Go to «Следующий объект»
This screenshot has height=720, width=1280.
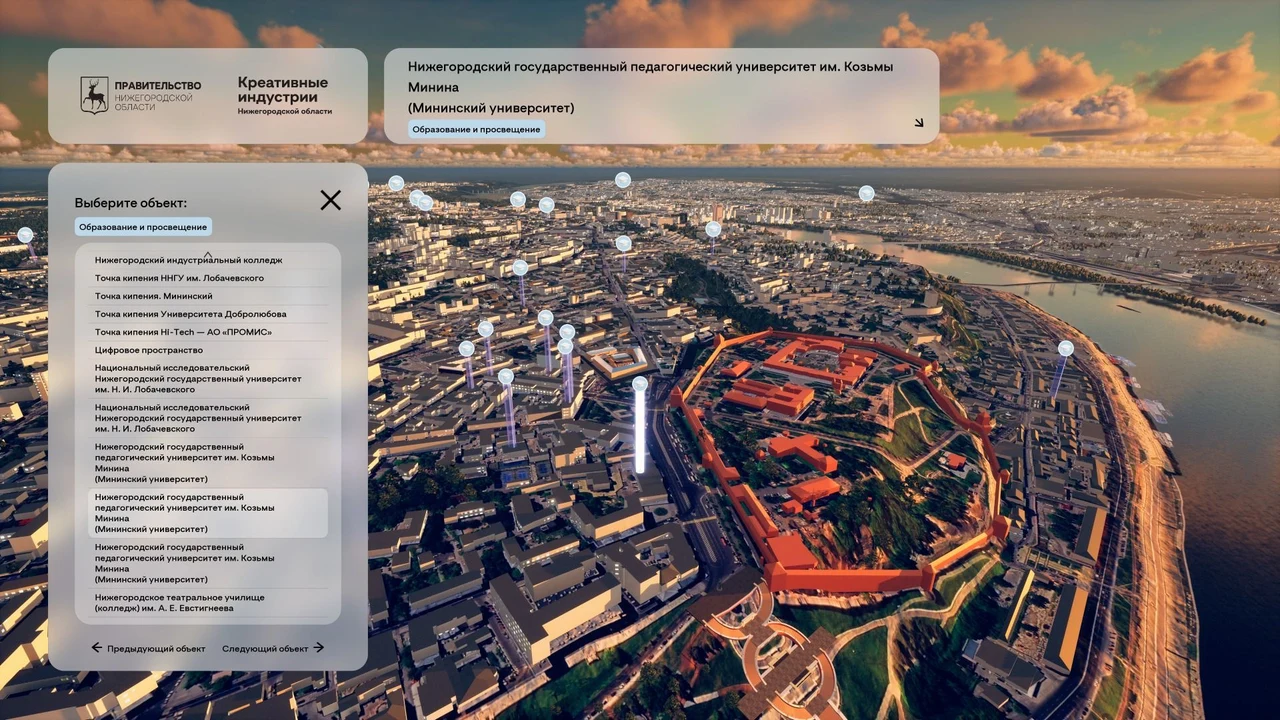(273, 648)
